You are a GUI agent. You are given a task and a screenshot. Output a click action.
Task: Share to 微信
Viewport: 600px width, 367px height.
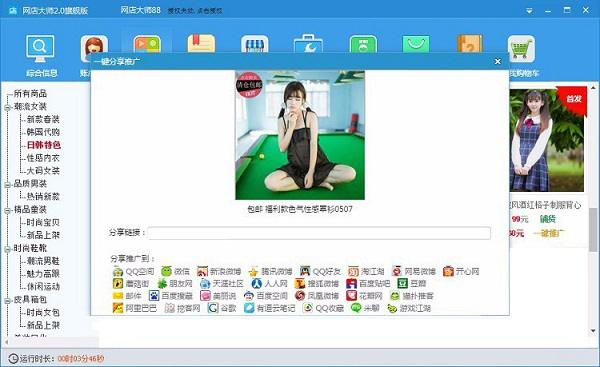coord(175,271)
